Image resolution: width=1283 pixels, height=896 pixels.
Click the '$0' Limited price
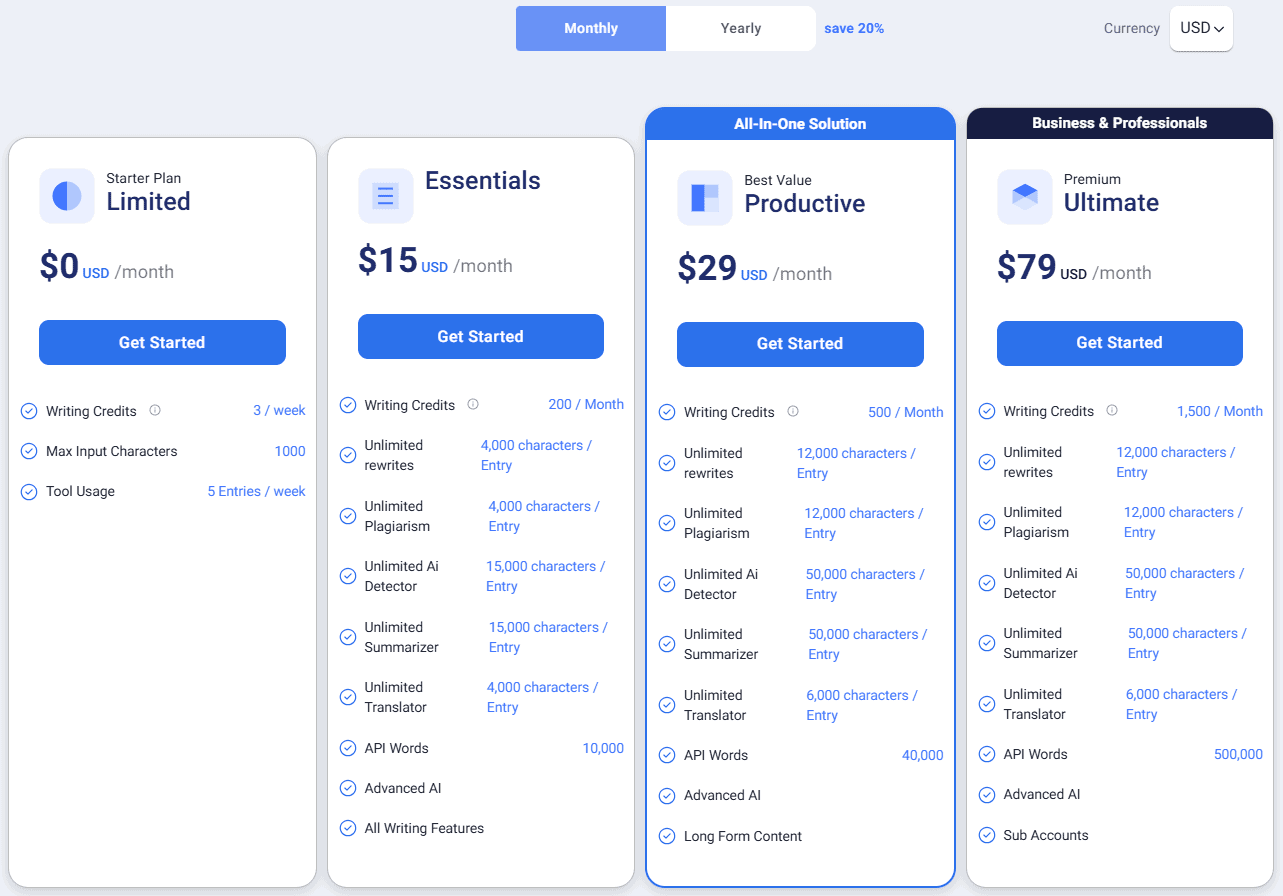click(59, 266)
